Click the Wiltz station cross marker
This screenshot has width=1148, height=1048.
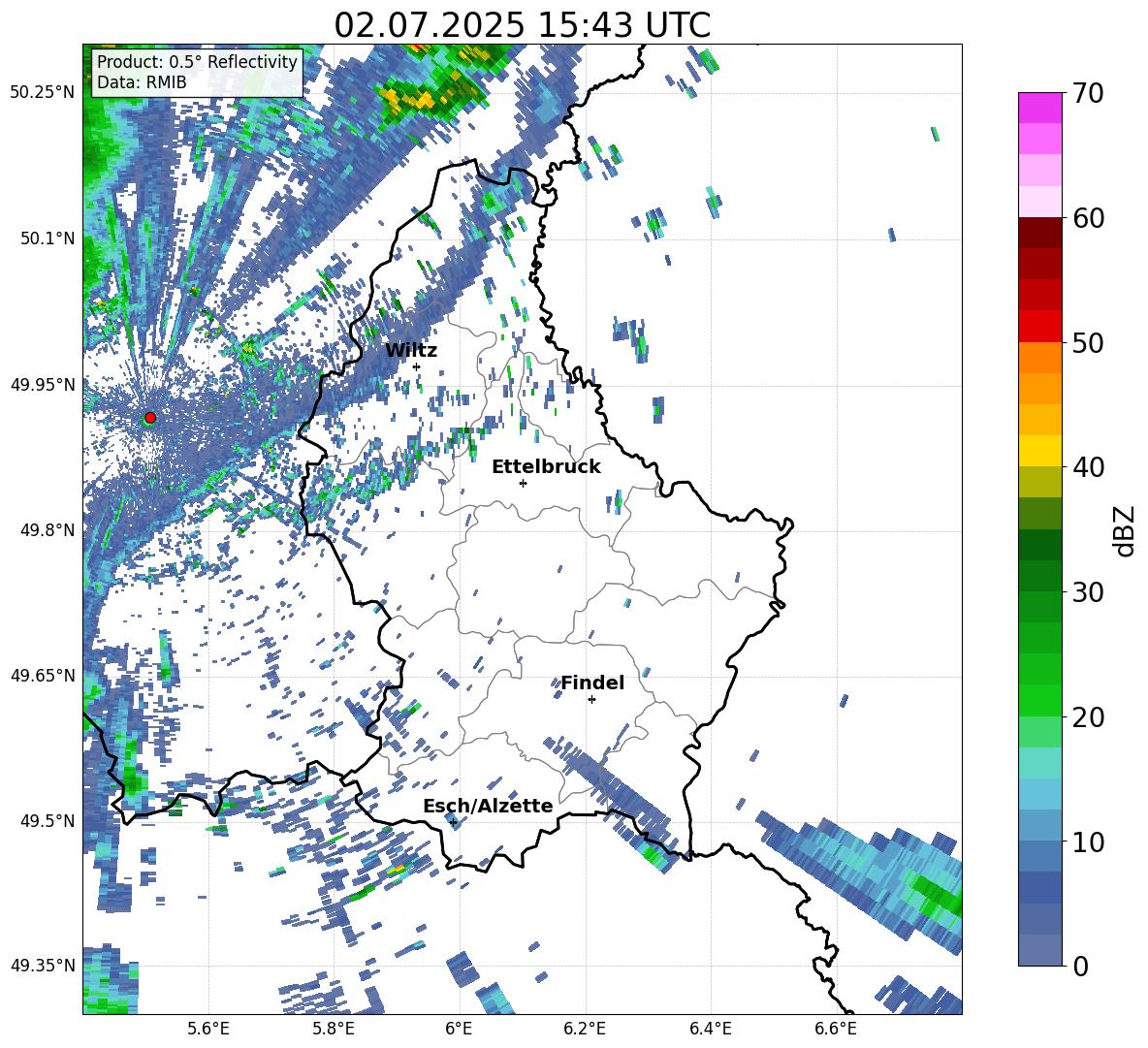[417, 366]
